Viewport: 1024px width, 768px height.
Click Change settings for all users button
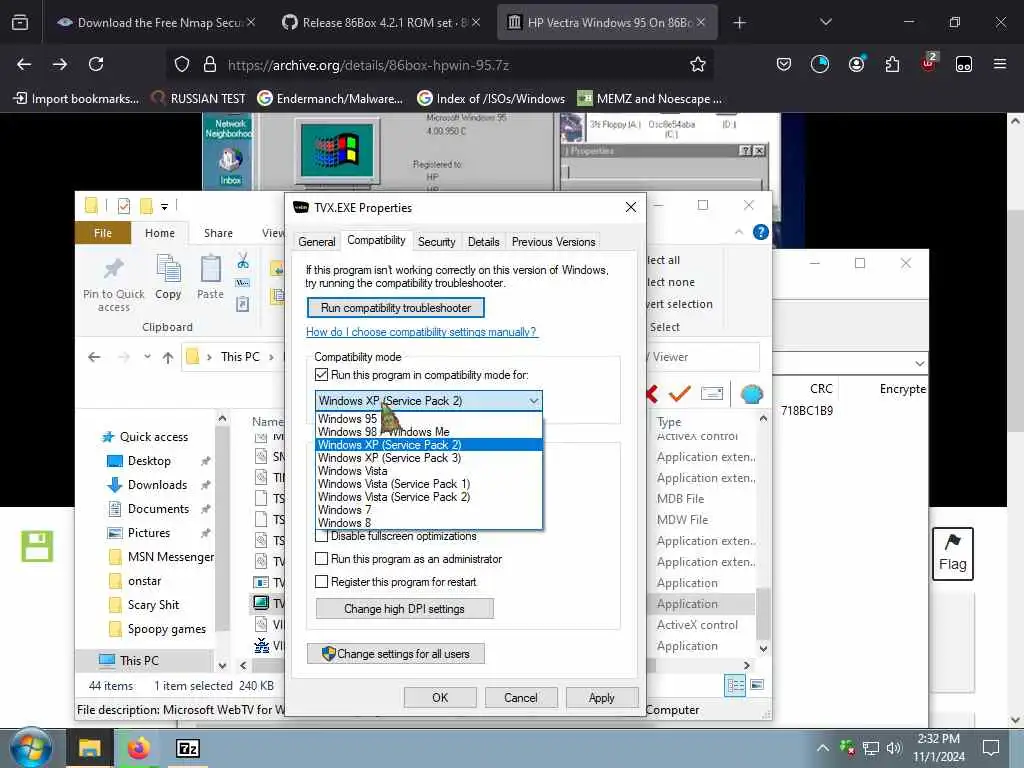[x=396, y=654]
